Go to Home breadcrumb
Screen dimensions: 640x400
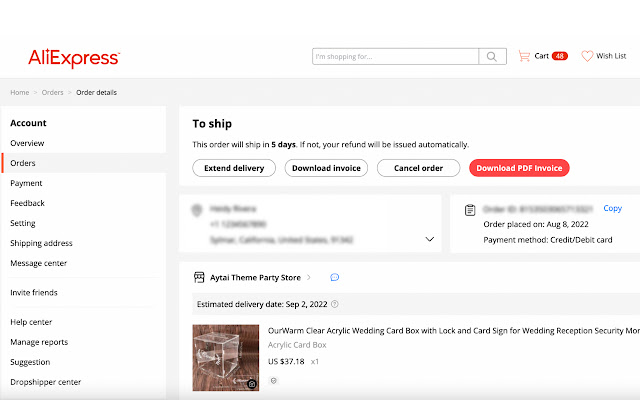(20, 93)
